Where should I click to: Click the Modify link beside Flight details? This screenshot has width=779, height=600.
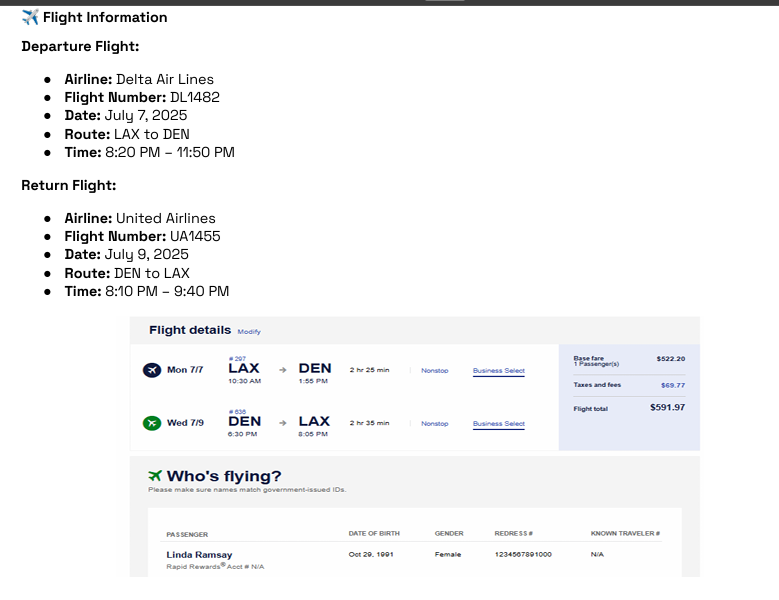[x=249, y=332]
